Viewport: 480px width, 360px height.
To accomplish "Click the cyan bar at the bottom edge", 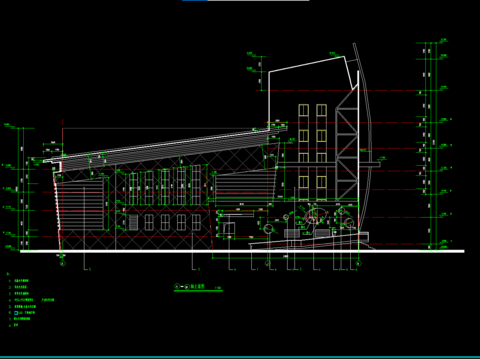I will coord(240,358).
